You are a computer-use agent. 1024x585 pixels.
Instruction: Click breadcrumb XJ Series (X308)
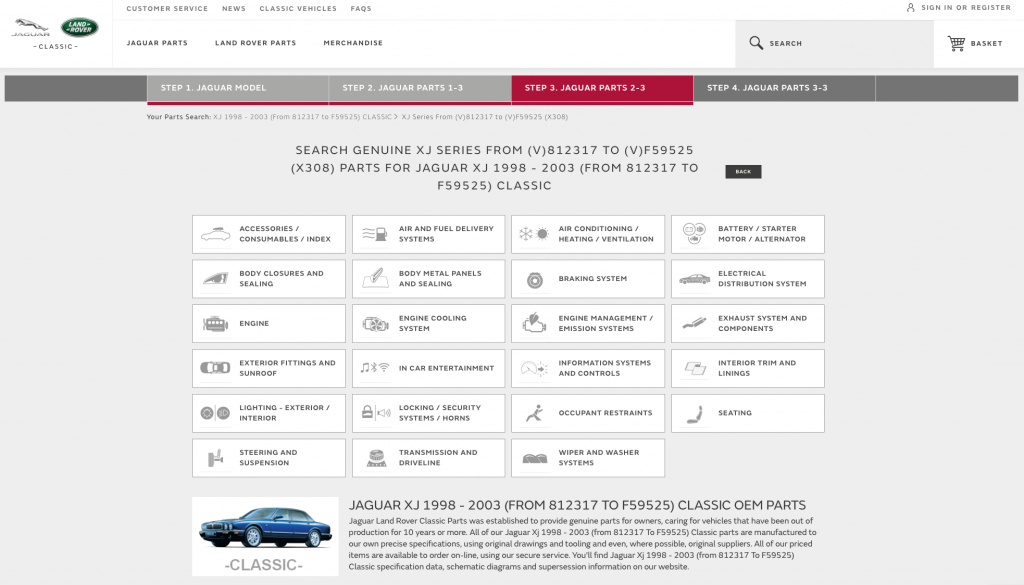tap(485, 117)
